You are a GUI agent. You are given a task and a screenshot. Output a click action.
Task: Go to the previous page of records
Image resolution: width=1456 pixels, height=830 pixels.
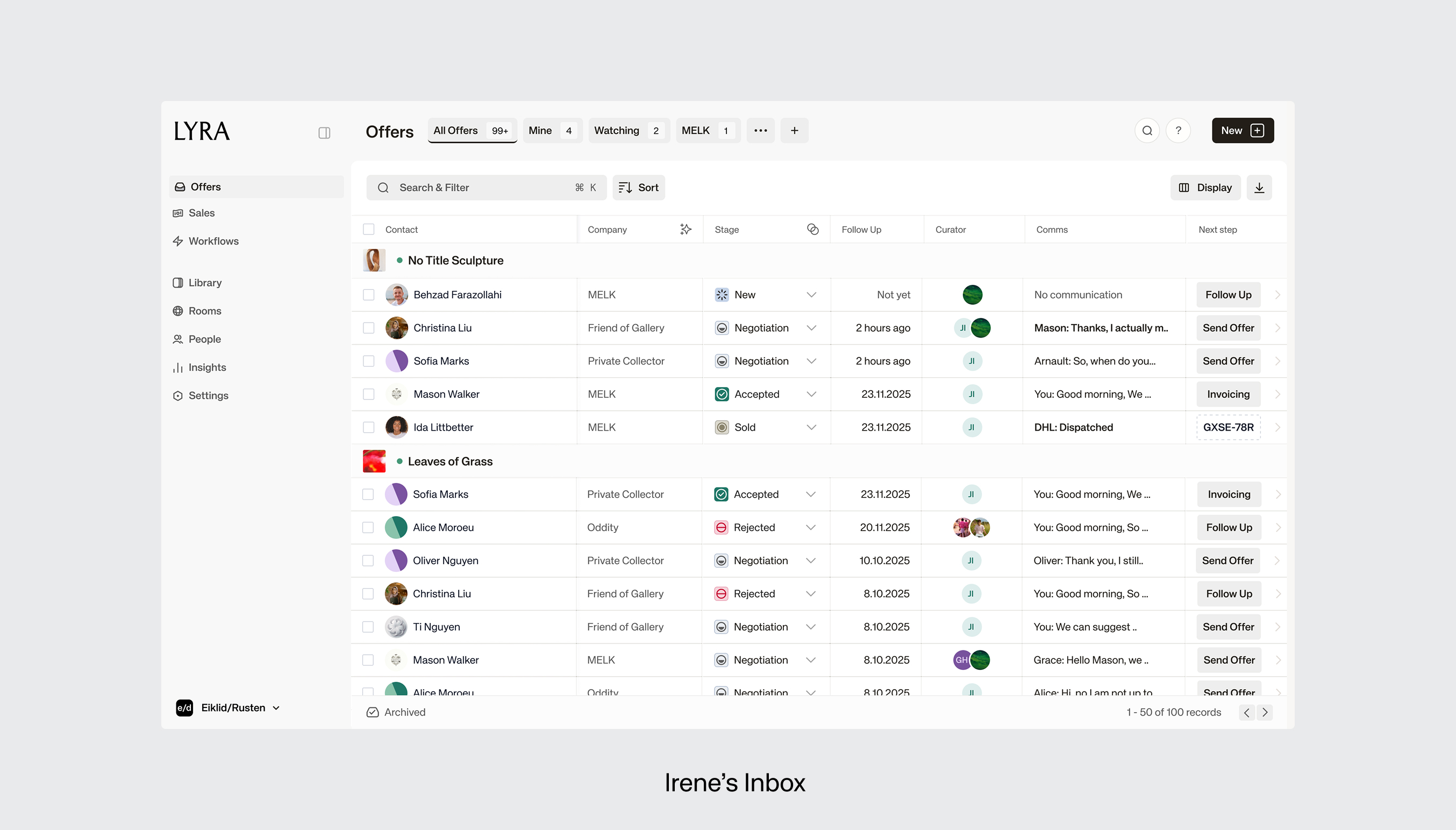(1246, 712)
